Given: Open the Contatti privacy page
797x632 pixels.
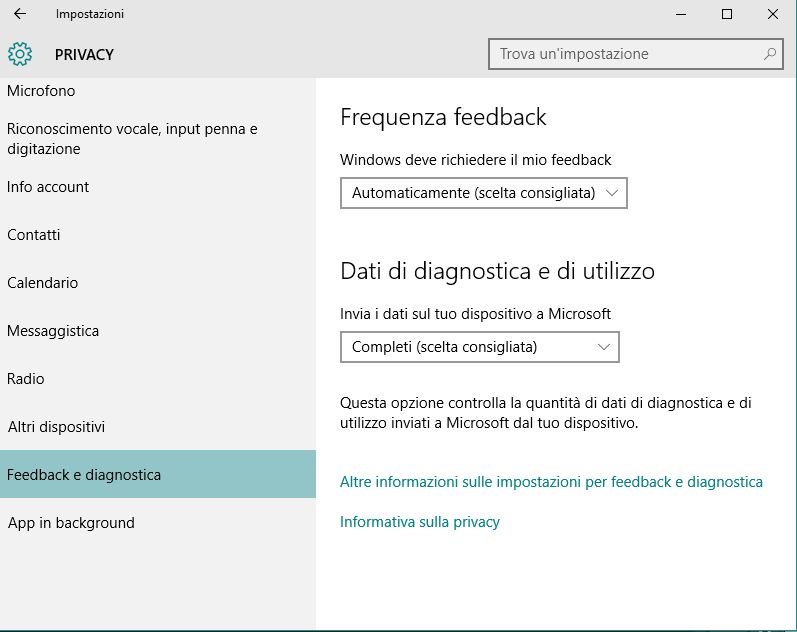Looking at the screenshot, I should click(x=34, y=235).
